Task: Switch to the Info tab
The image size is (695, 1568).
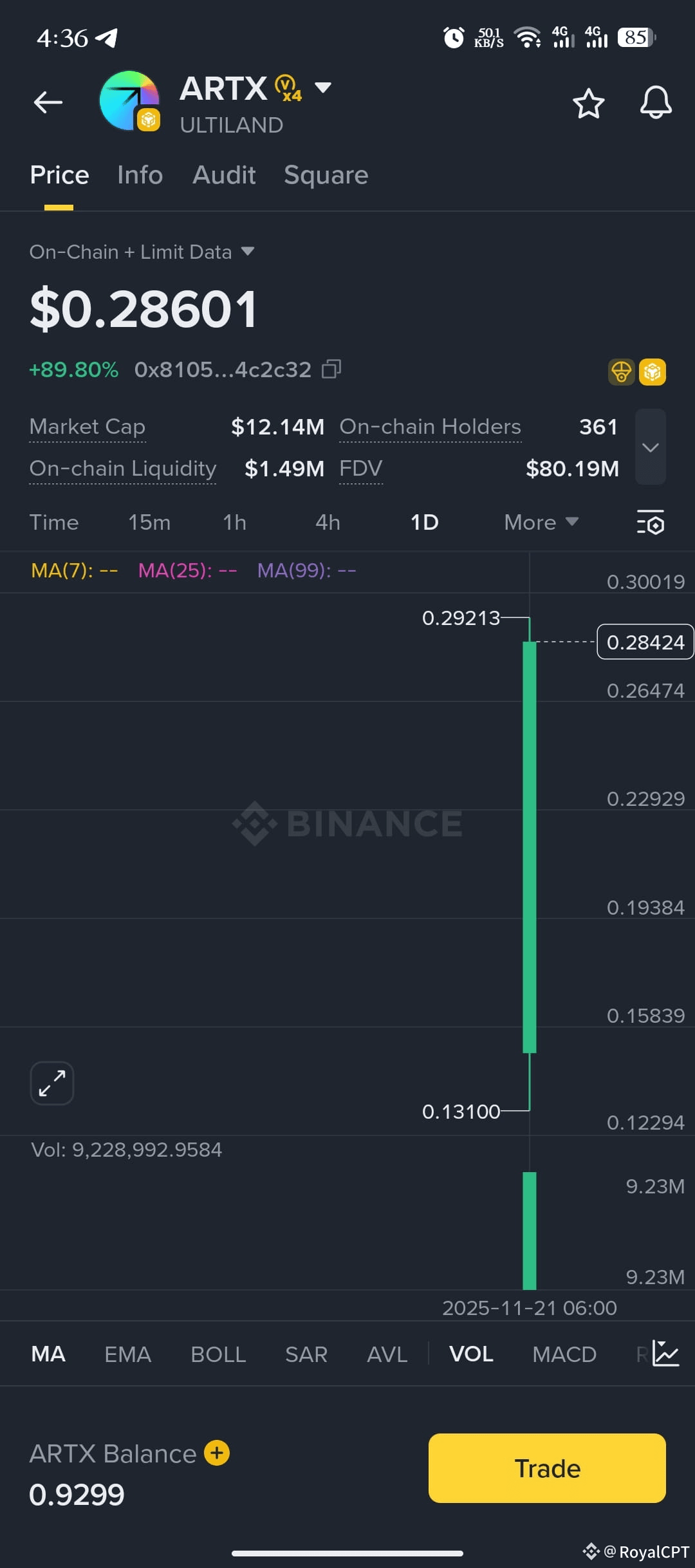Action: coord(140,175)
